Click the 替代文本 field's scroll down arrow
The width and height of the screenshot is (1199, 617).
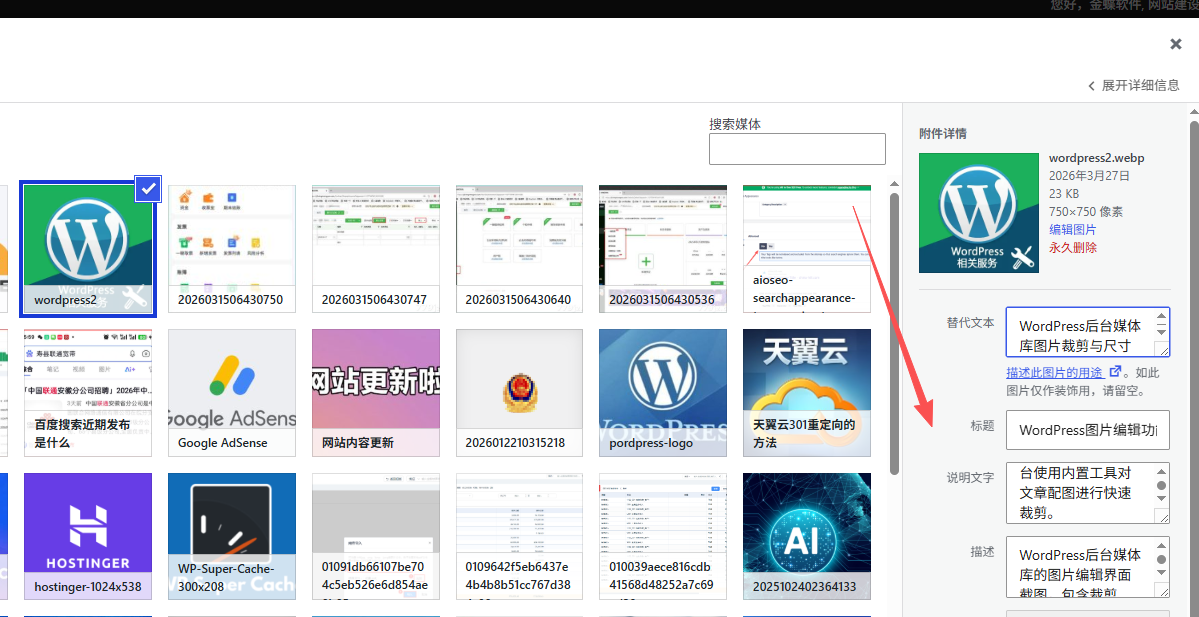pyautogui.click(x=1161, y=332)
